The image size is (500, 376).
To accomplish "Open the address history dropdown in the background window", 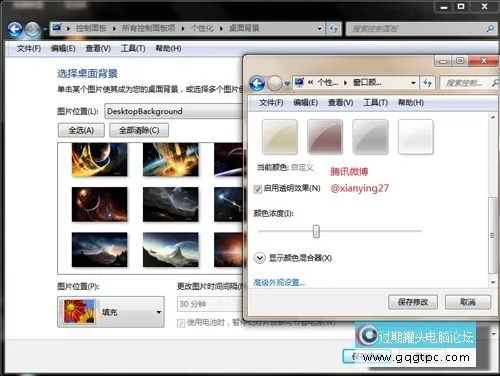I will point(319,29).
